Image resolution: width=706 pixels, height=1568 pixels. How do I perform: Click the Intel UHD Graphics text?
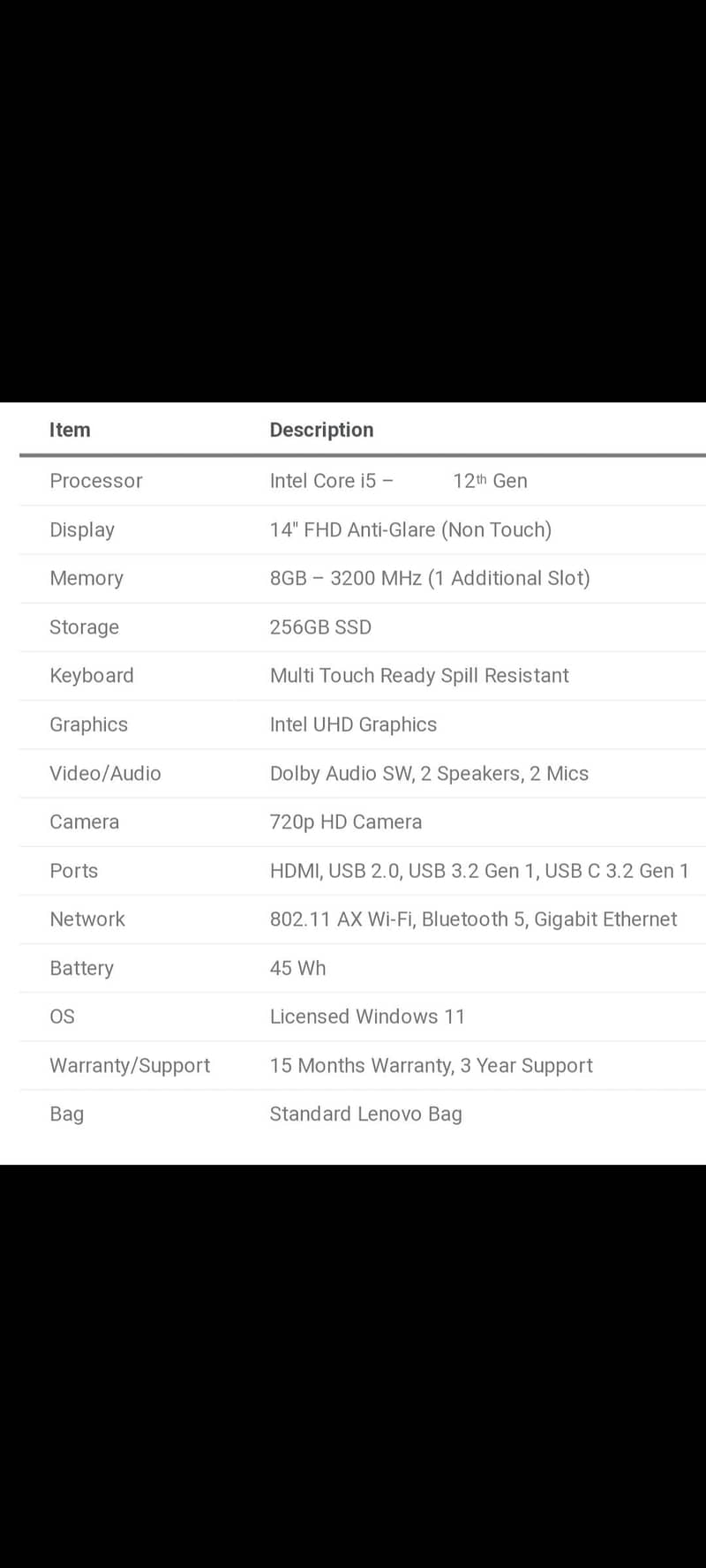353,724
